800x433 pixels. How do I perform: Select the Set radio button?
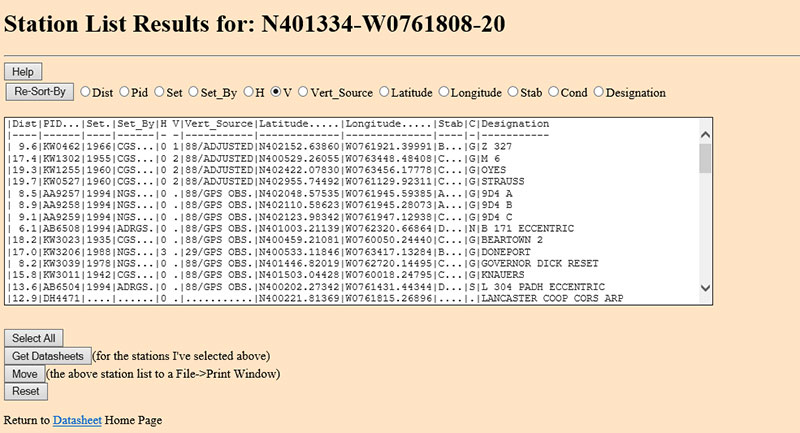coord(163,92)
